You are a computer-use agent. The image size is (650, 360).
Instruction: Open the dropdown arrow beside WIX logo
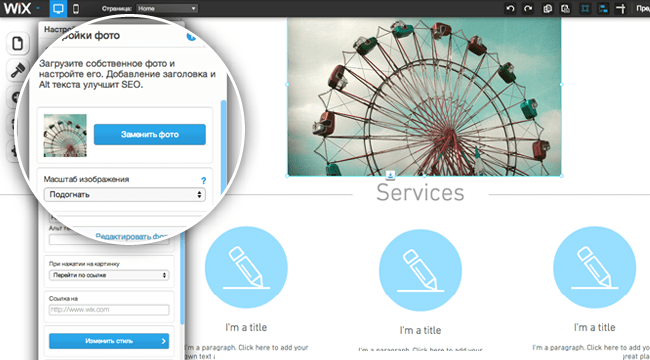coord(38,8)
